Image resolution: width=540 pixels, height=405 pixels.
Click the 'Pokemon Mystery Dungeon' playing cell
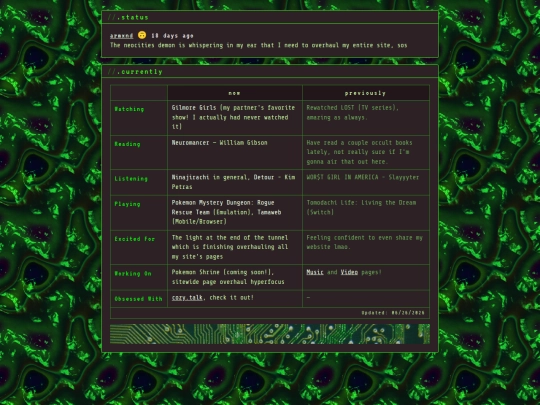point(235,212)
